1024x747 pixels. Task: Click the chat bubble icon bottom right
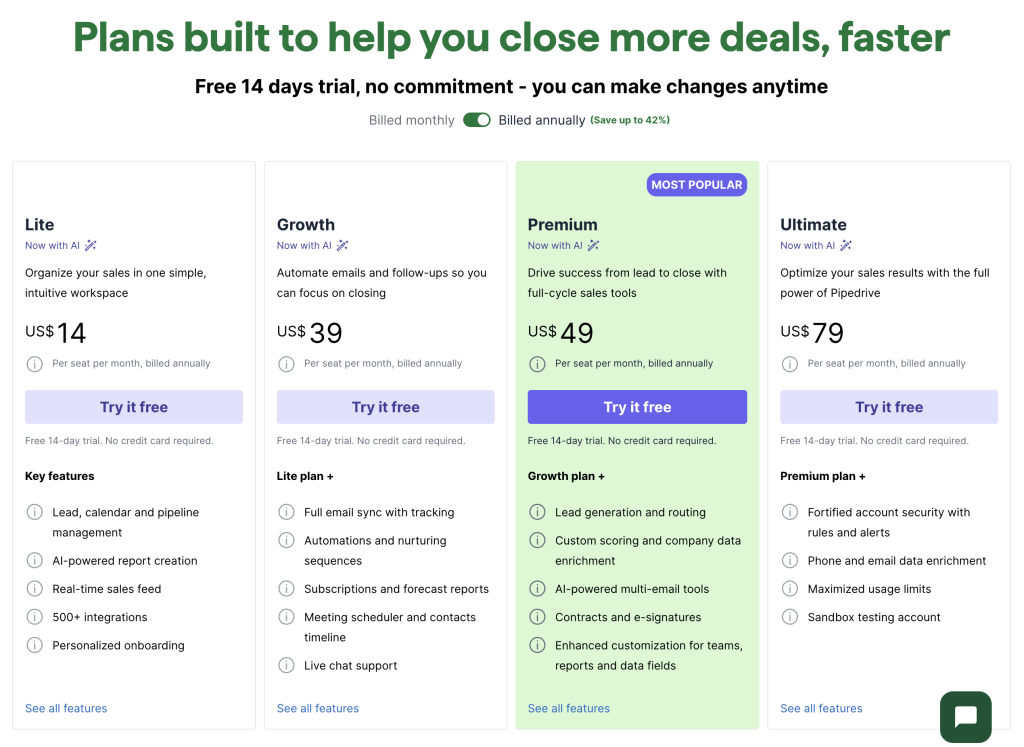point(964,716)
